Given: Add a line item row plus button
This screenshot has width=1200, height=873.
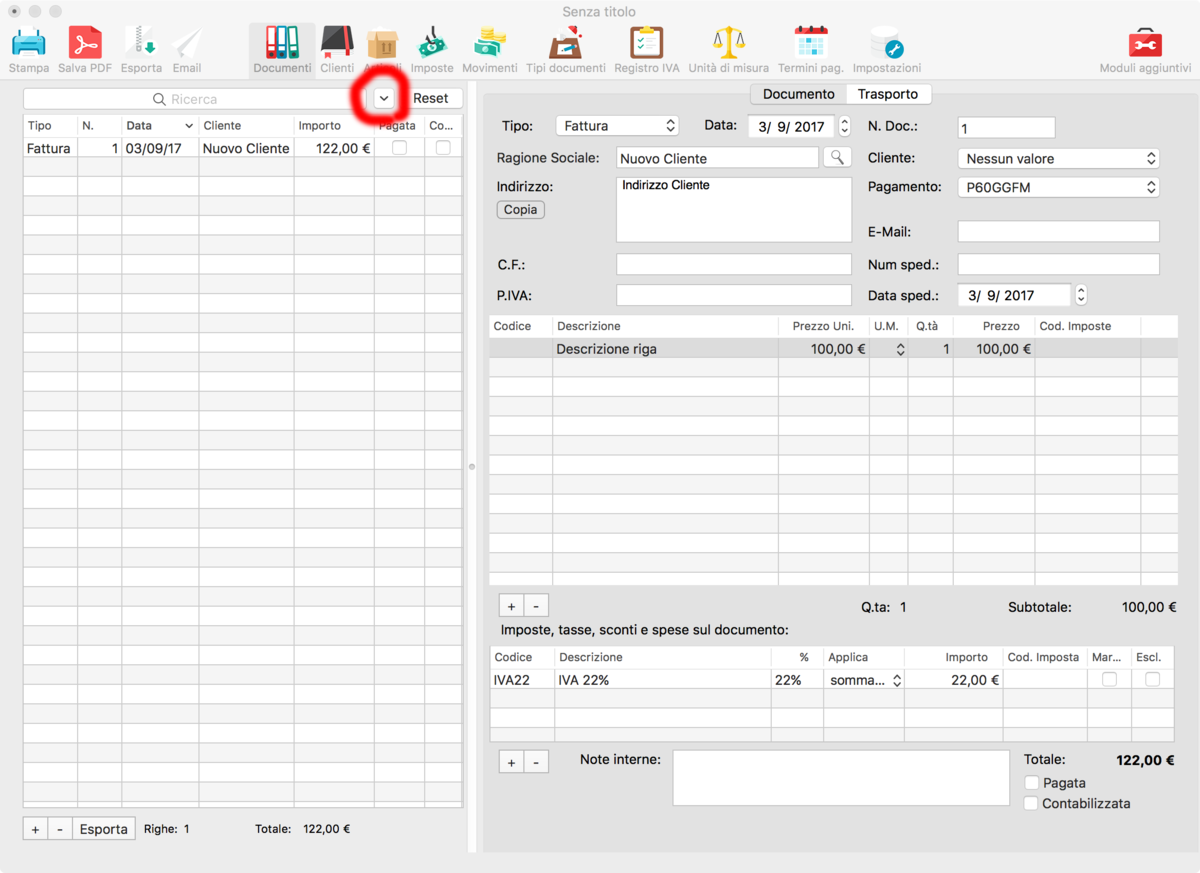Looking at the screenshot, I should 511,606.
